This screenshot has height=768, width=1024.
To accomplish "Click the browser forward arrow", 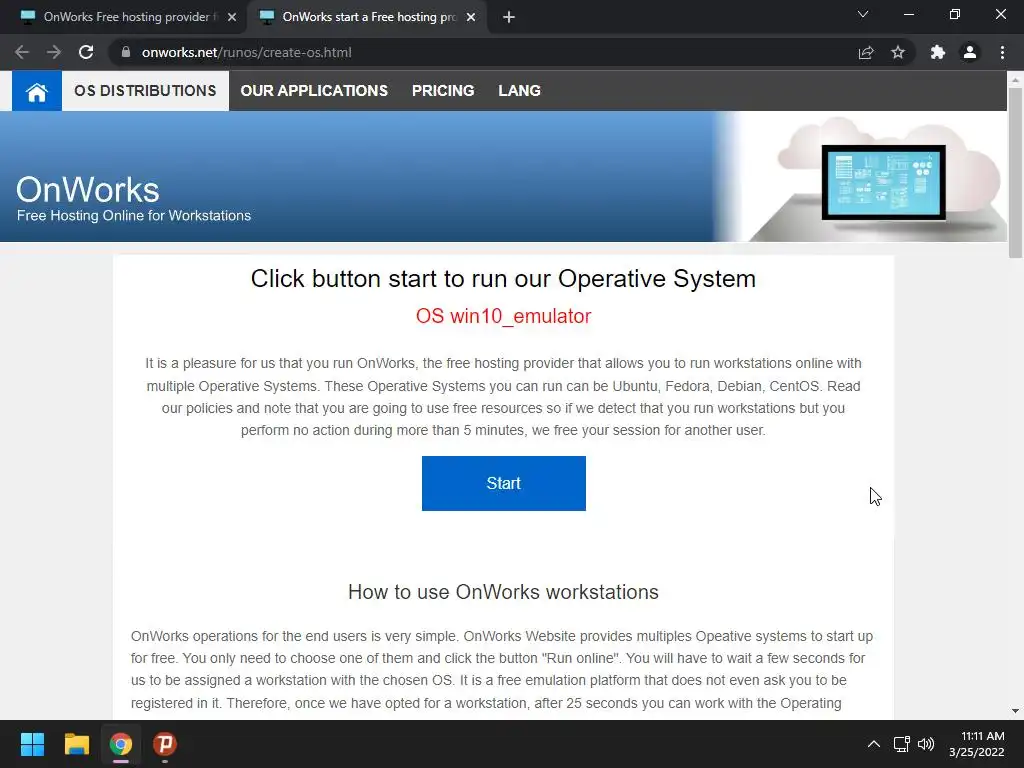I will tap(54, 52).
